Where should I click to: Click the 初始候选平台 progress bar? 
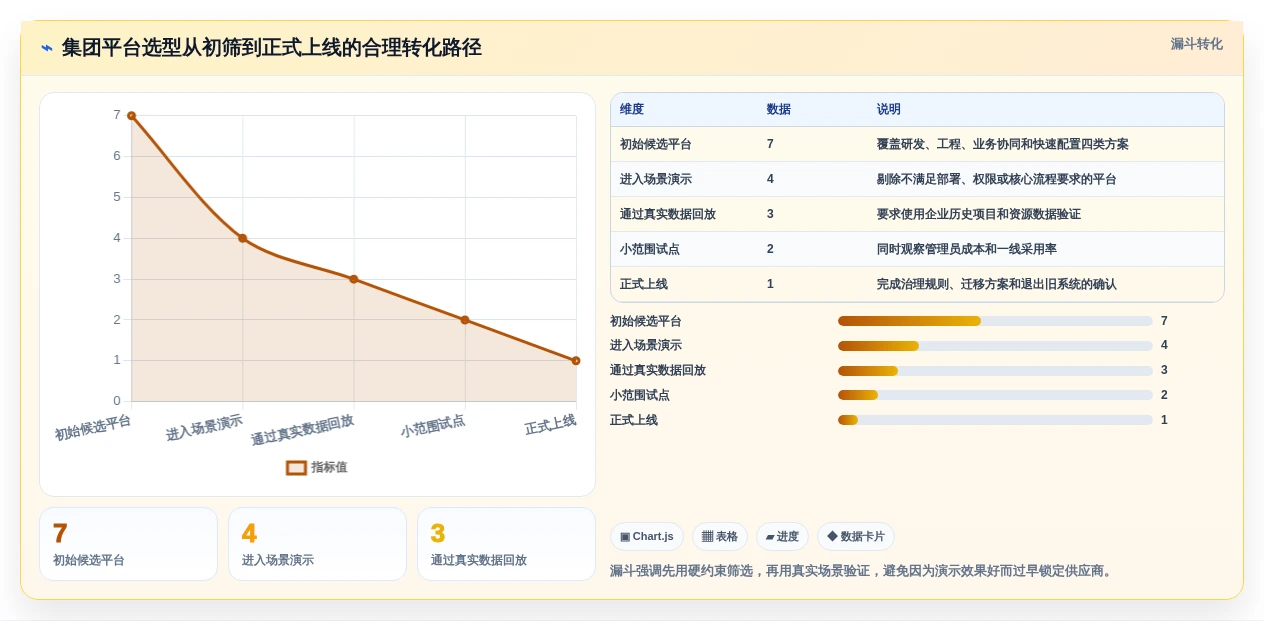(995, 321)
